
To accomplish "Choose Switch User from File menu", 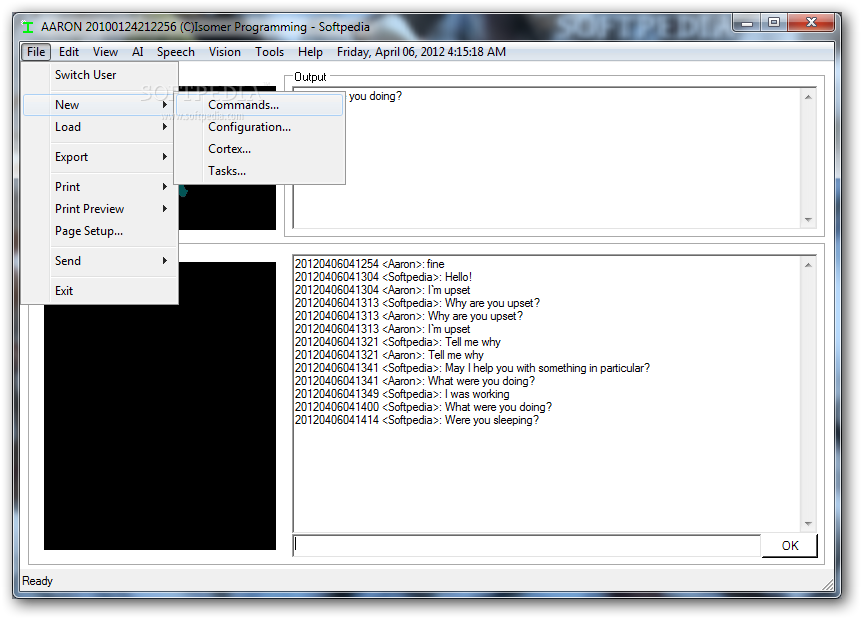I will 100,75.
